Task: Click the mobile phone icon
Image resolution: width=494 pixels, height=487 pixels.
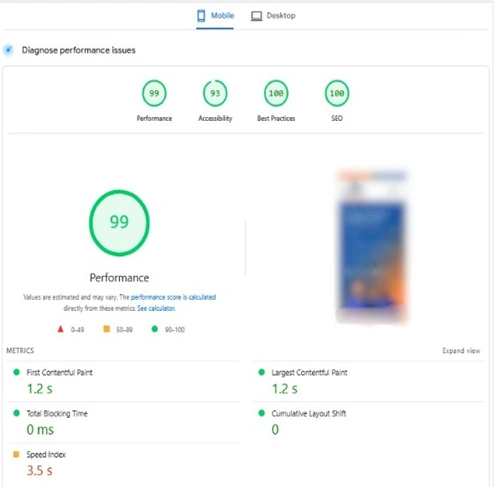Action: [201, 16]
